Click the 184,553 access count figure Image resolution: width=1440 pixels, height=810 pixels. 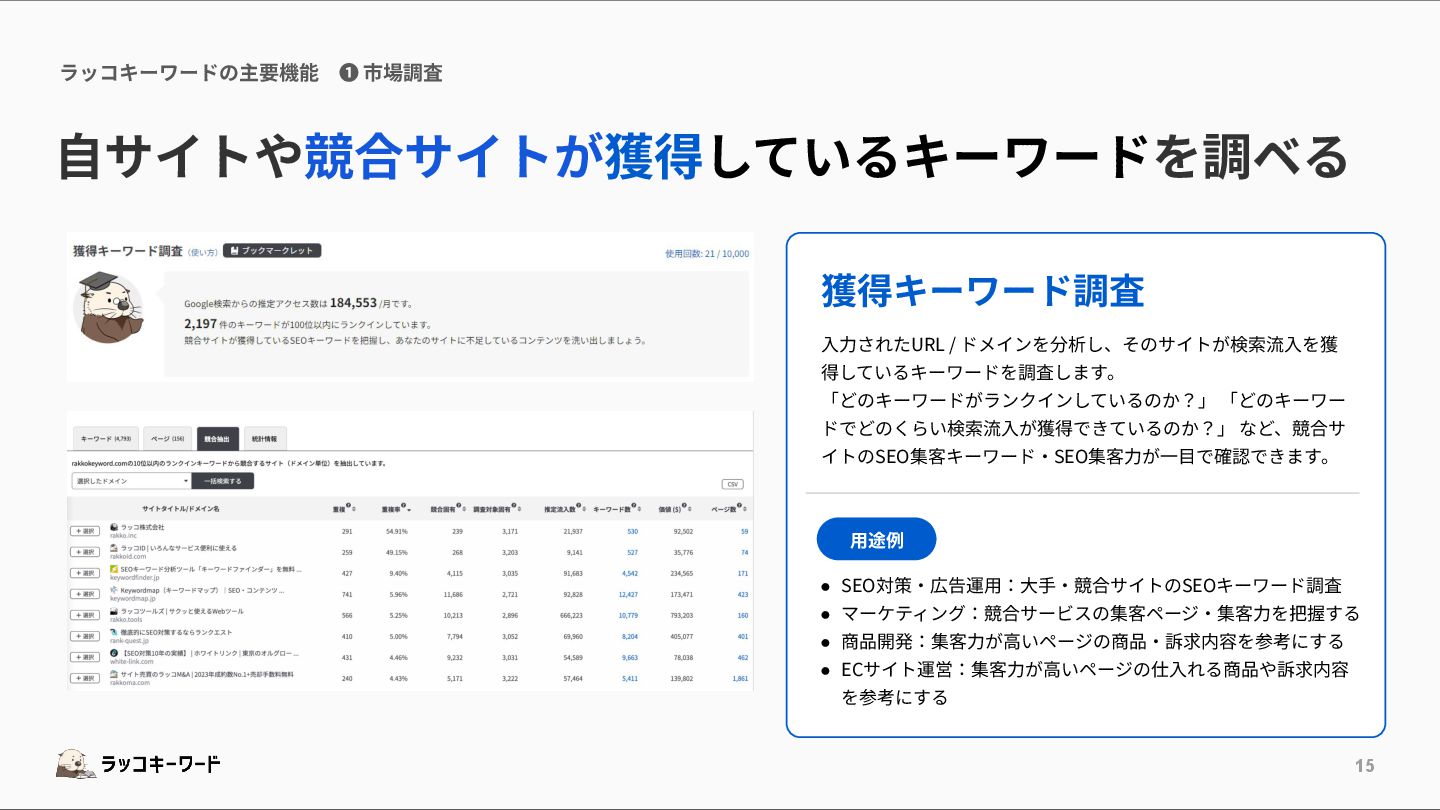click(353, 302)
